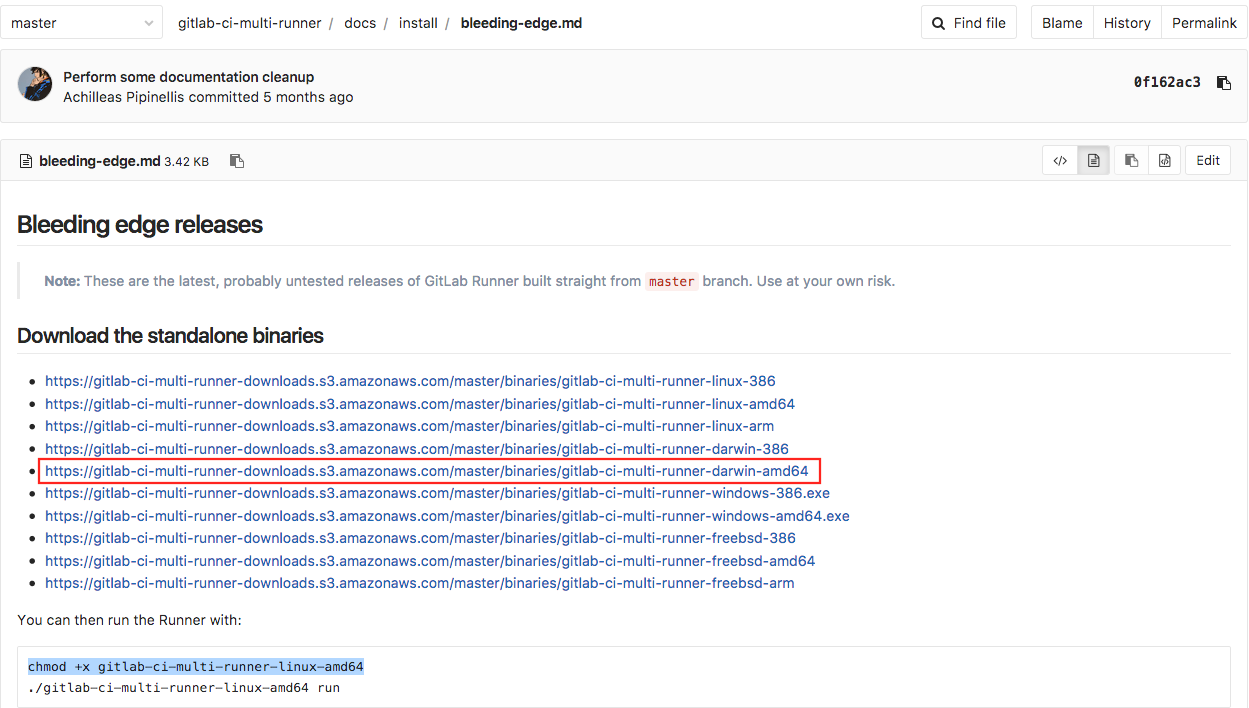Copy the file source to clipboard
The height and width of the screenshot is (708, 1249).
(1131, 160)
